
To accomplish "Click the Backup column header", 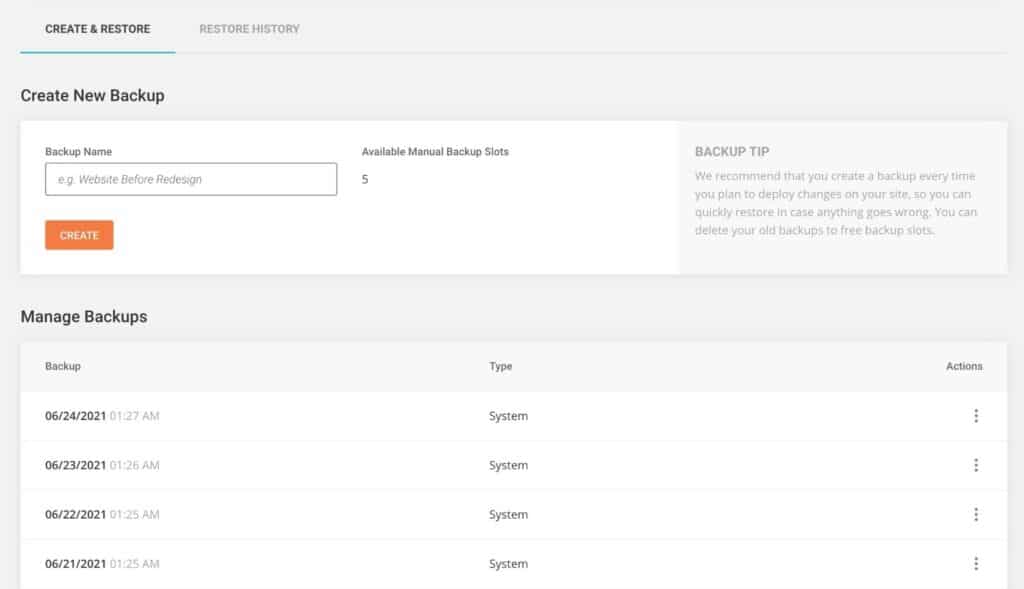I will click(x=63, y=366).
